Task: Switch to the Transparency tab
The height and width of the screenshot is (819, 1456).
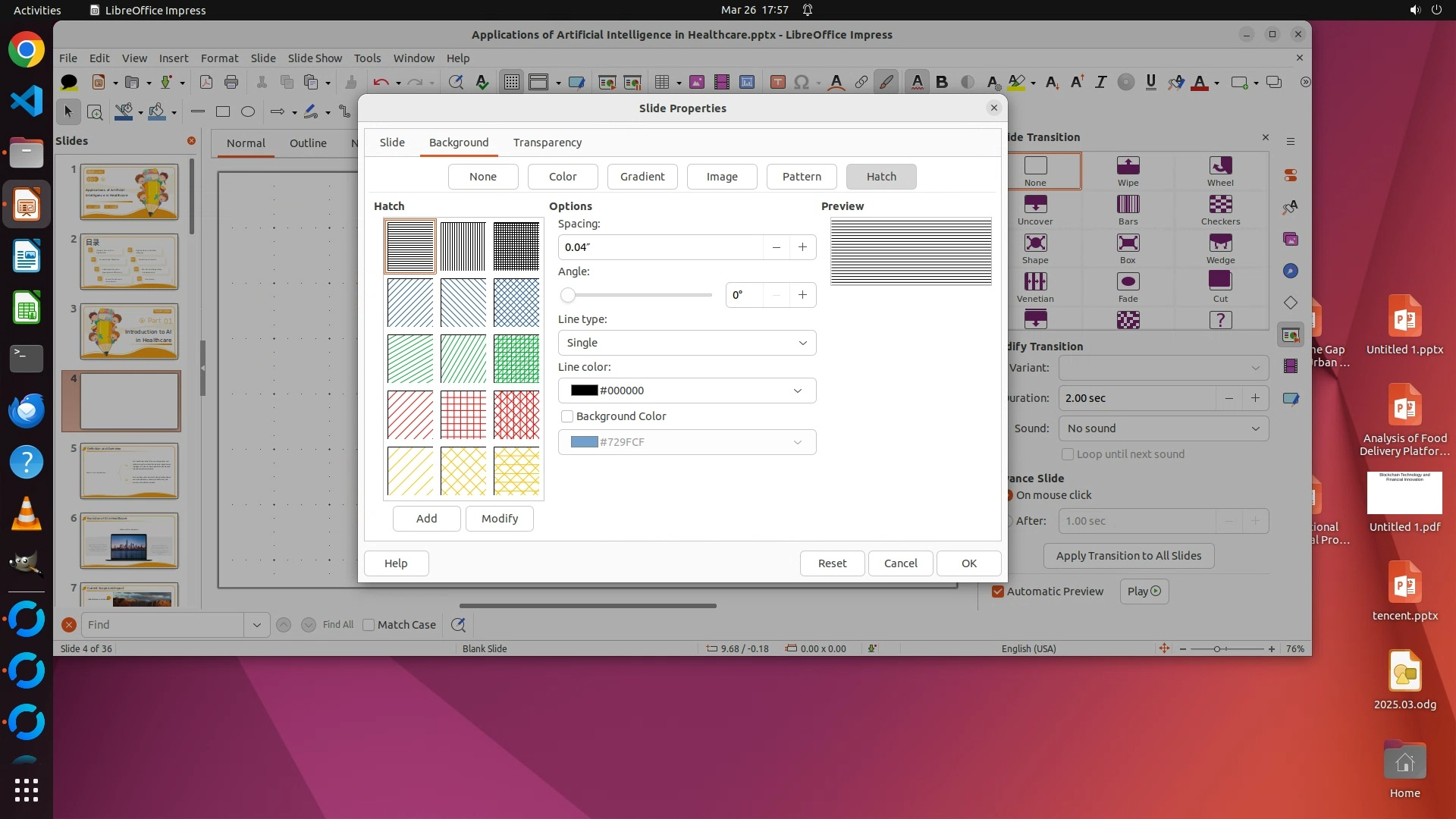Action: (x=547, y=143)
